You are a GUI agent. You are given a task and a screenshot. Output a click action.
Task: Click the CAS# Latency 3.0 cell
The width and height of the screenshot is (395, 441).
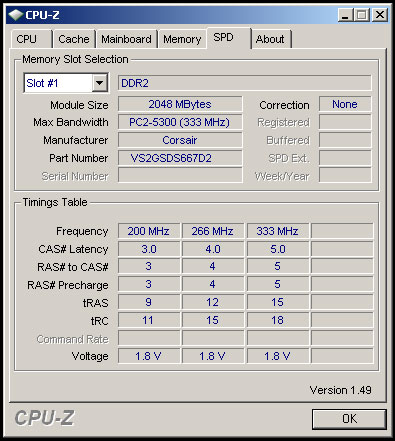[149, 249]
